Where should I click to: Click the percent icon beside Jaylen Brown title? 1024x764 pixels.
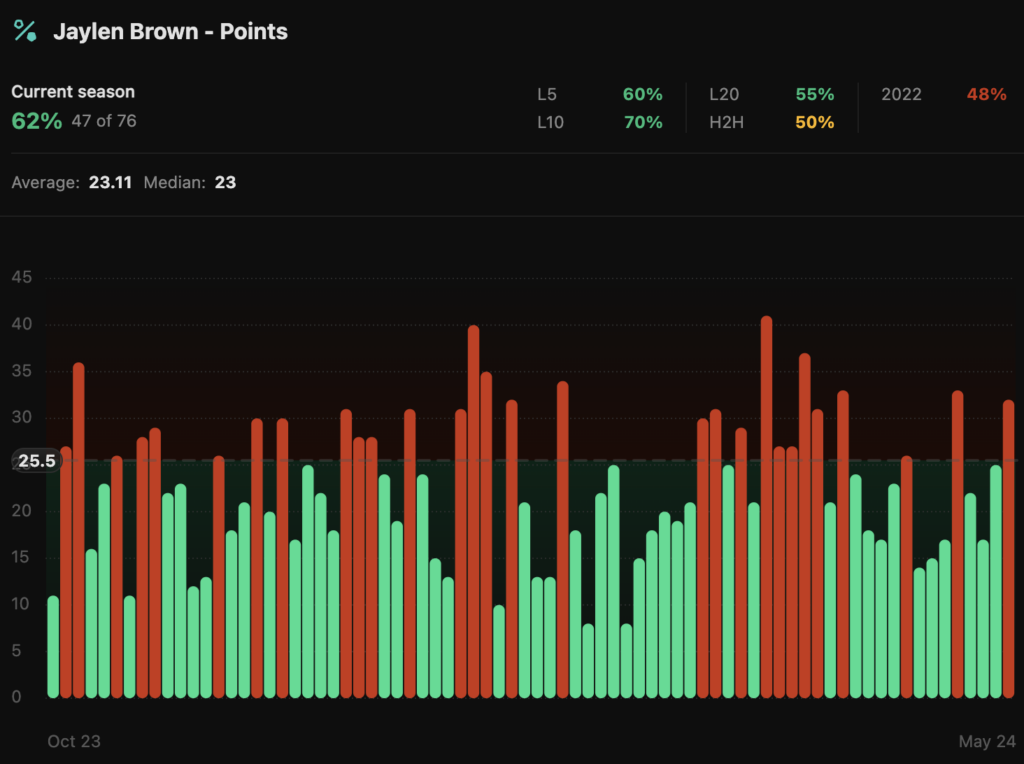pos(25,31)
